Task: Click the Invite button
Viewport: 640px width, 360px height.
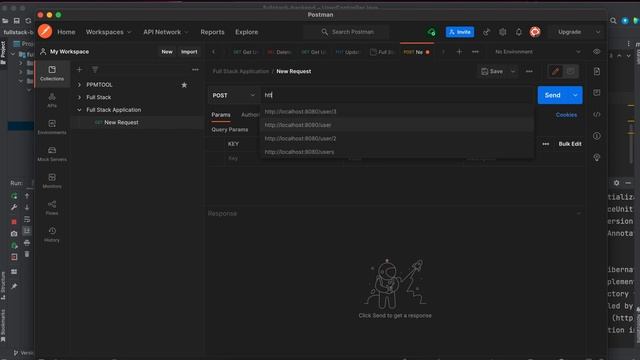Action: [x=460, y=32]
